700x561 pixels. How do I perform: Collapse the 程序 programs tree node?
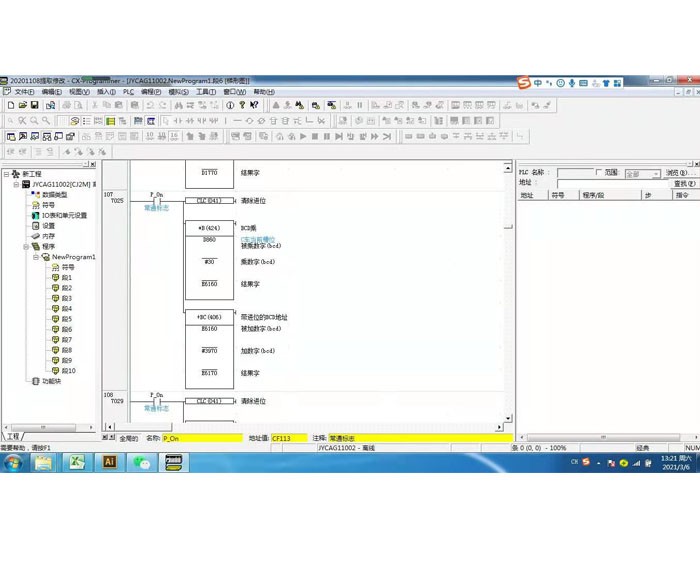point(28,246)
